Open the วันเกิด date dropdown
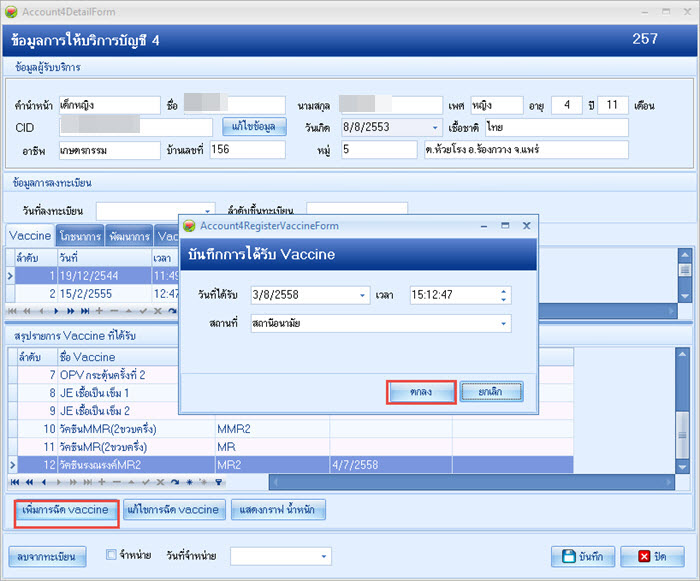This screenshot has width=700, height=581. pyautogui.click(x=434, y=128)
